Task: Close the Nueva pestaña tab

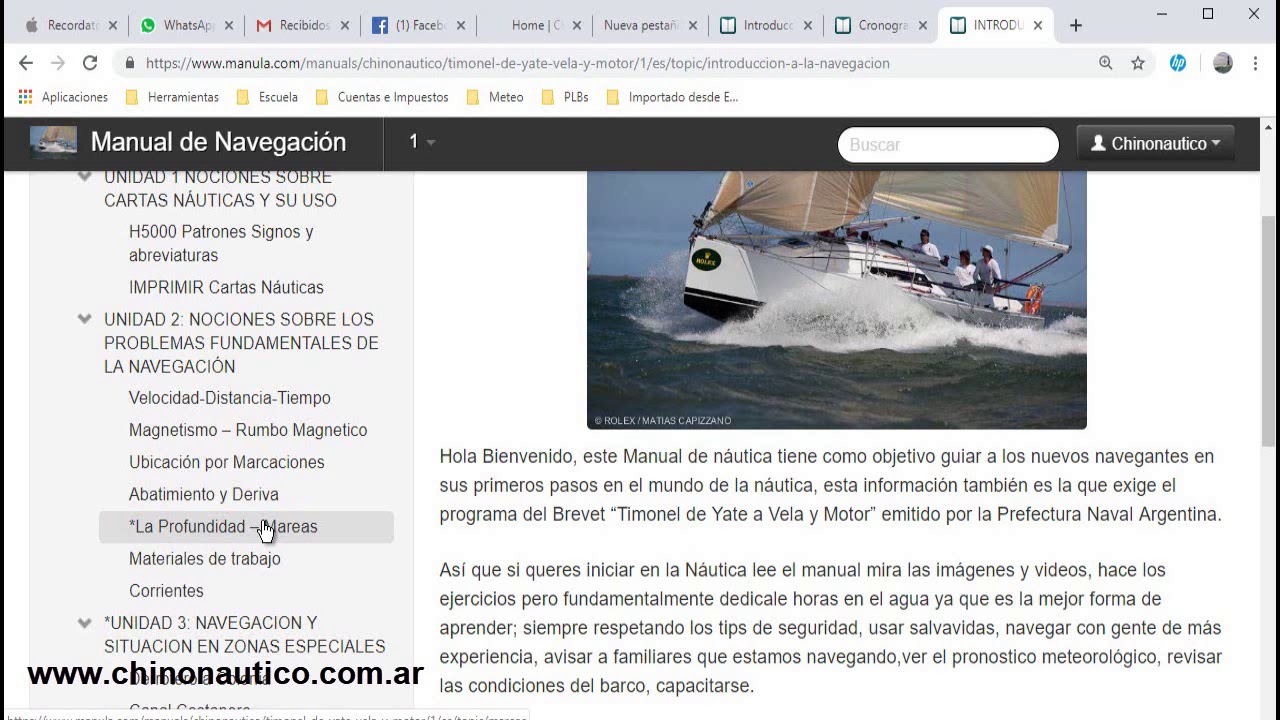Action: 692,26
